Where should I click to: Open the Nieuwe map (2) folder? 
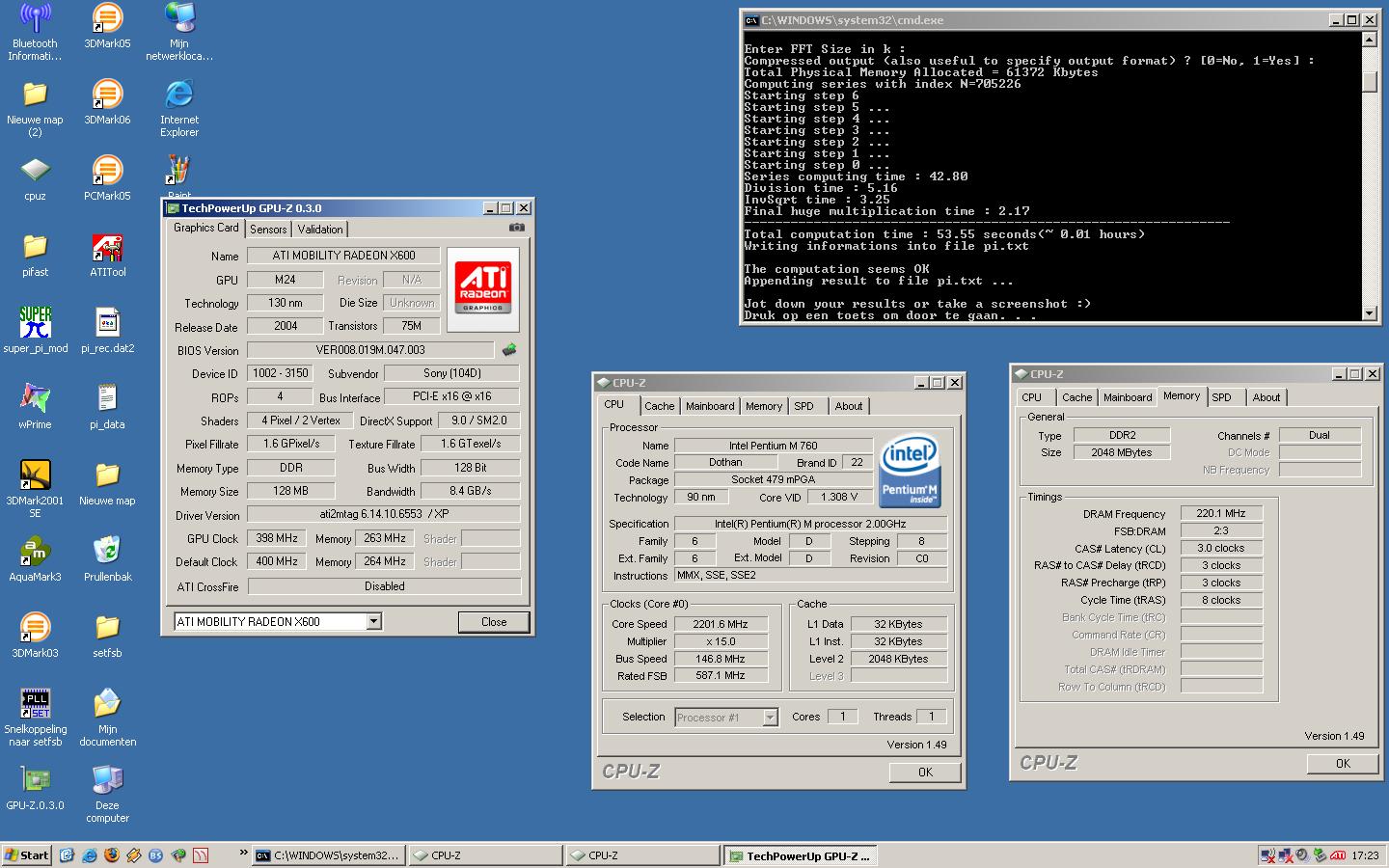[35, 107]
